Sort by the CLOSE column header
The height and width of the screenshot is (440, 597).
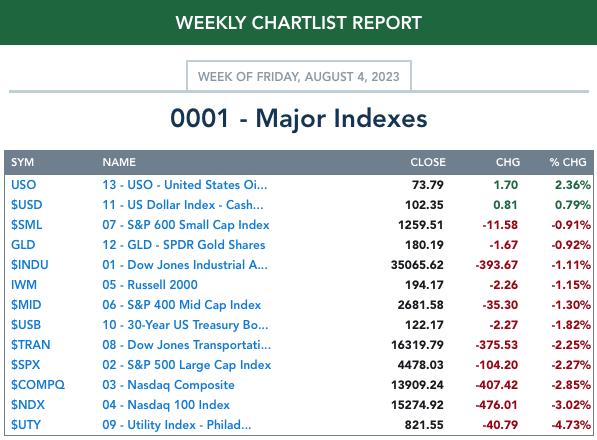point(428,162)
